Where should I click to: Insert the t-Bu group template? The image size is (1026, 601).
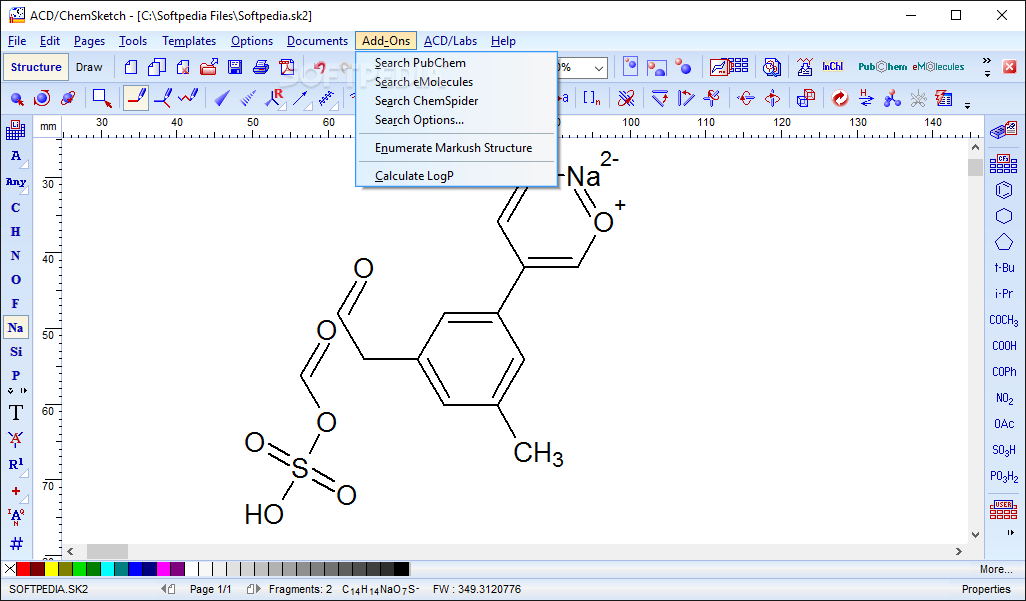pos(1004,268)
